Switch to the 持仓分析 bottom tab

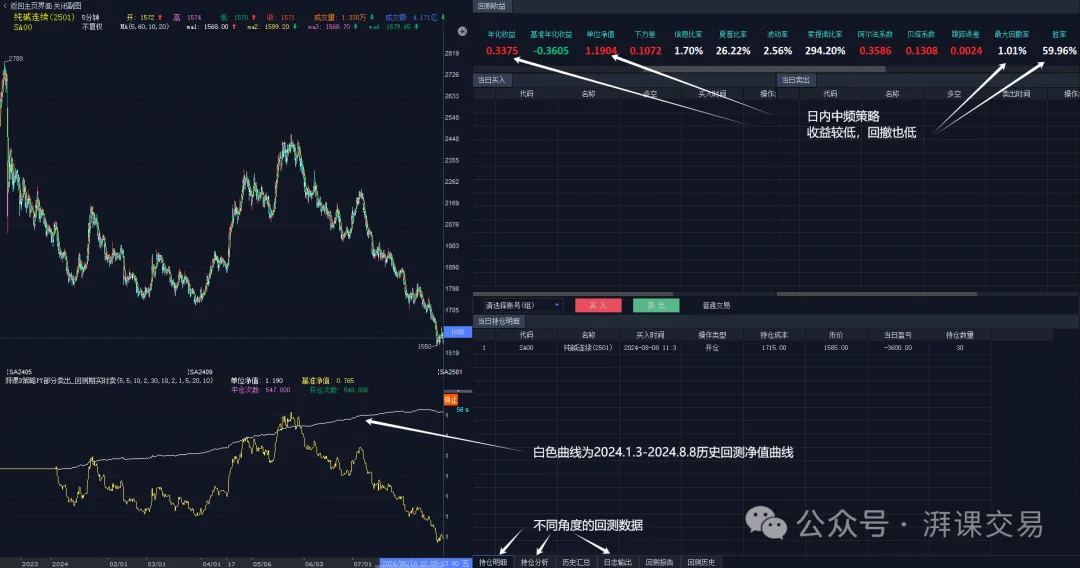[534, 562]
